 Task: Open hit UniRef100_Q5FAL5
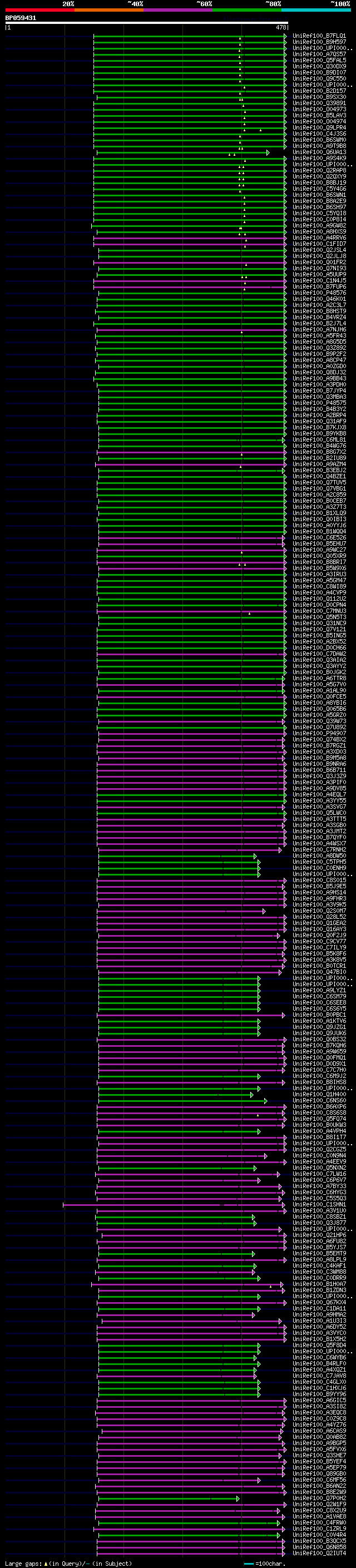point(319,60)
